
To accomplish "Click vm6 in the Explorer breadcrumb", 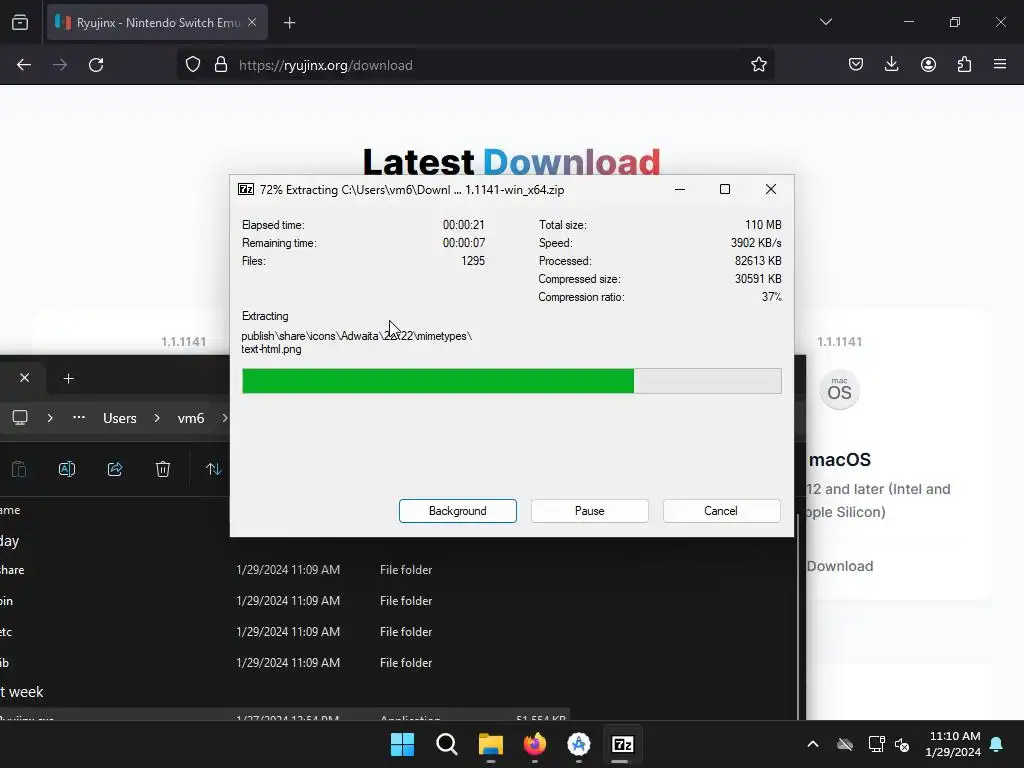I will coord(191,418).
